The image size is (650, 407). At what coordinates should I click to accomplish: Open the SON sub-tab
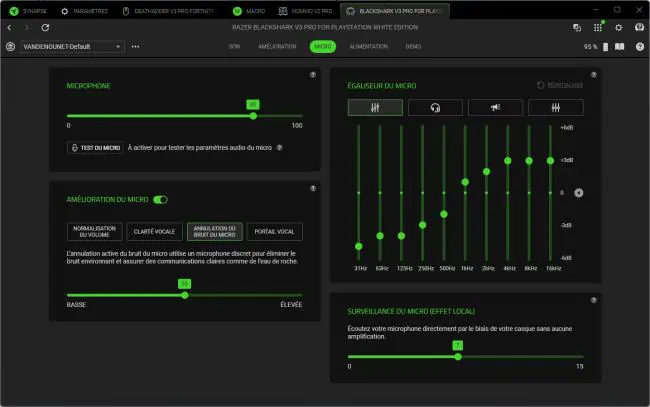(x=235, y=46)
